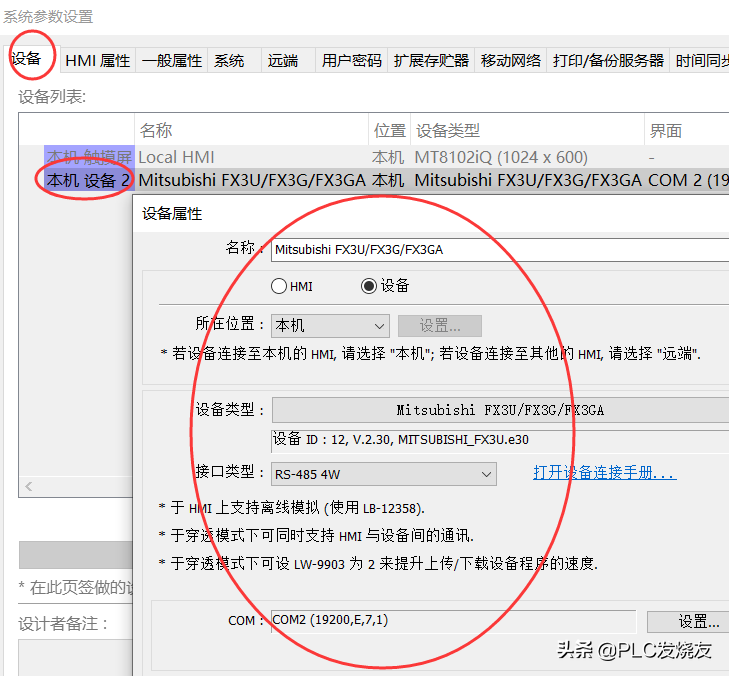Image resolution: width=729 pixels, height=676 pixels.
Task: Open the 用户密码 tab
Action: click(x=351, y=60)
